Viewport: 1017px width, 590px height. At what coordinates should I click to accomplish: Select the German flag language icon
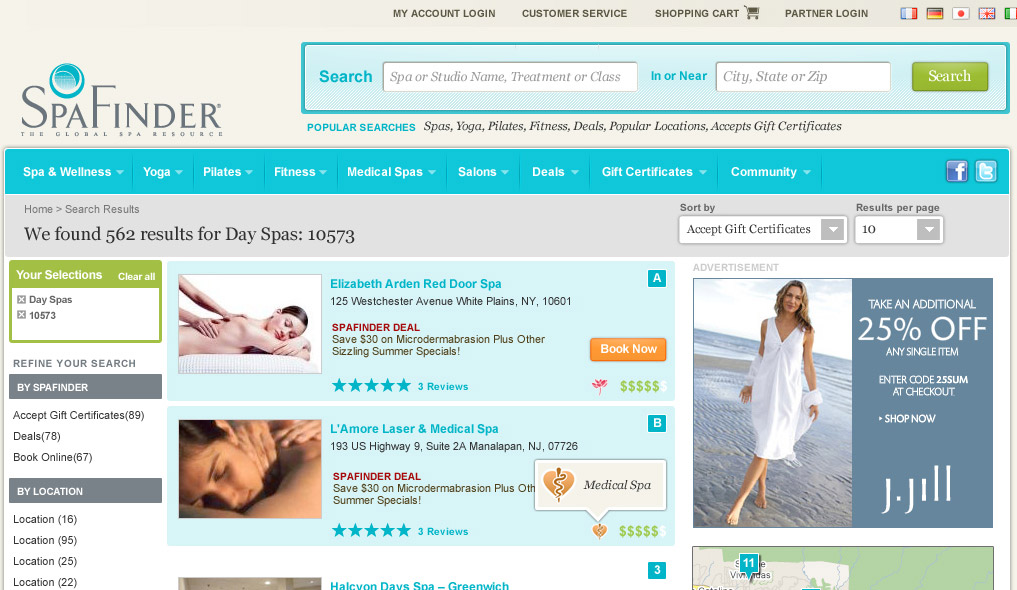[935, 13]
